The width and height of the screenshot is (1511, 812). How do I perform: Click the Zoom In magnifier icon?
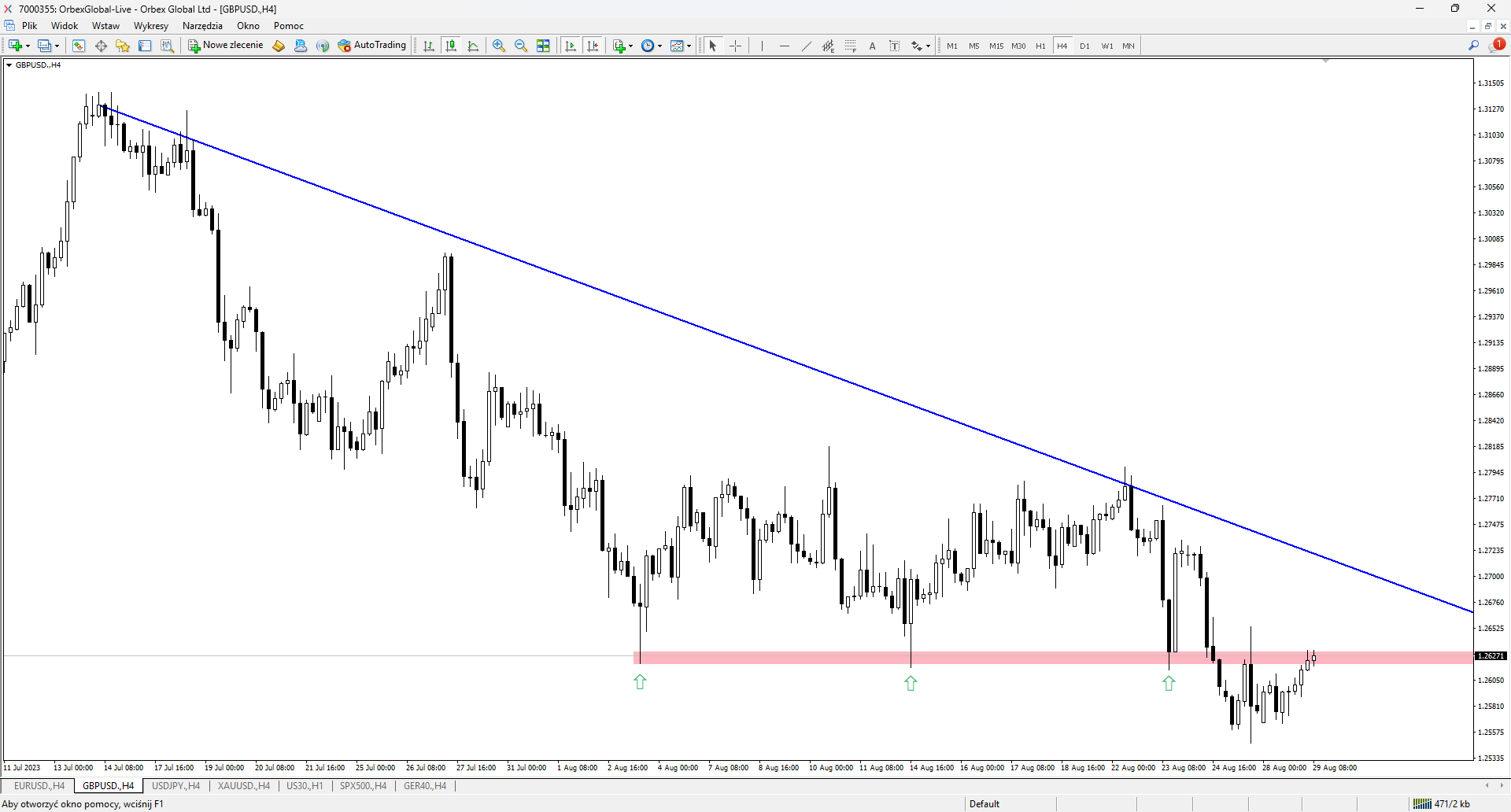498,46
